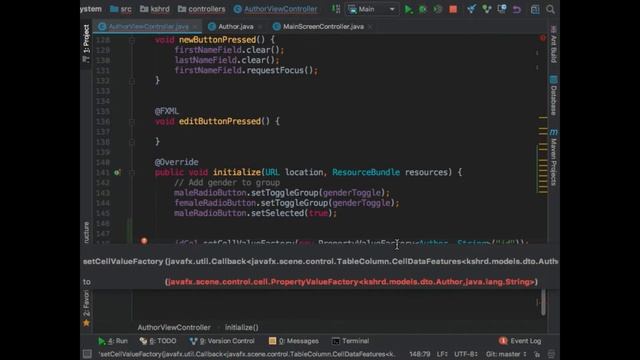Click the red error indicator atop right gutter
Image resolution: width=640 pixels, height=360 pixels.
click(542, 38)
